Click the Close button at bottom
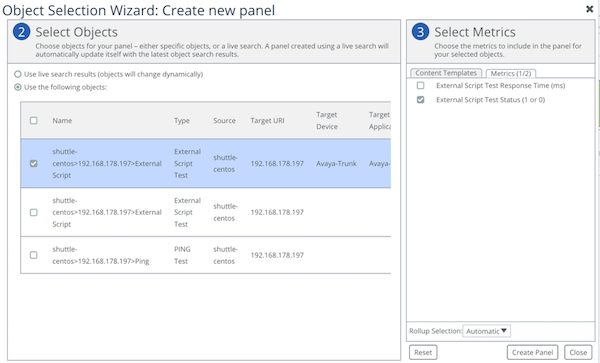Image resolution: width=600 pixels, height=363 pixels. pos(578,353)
